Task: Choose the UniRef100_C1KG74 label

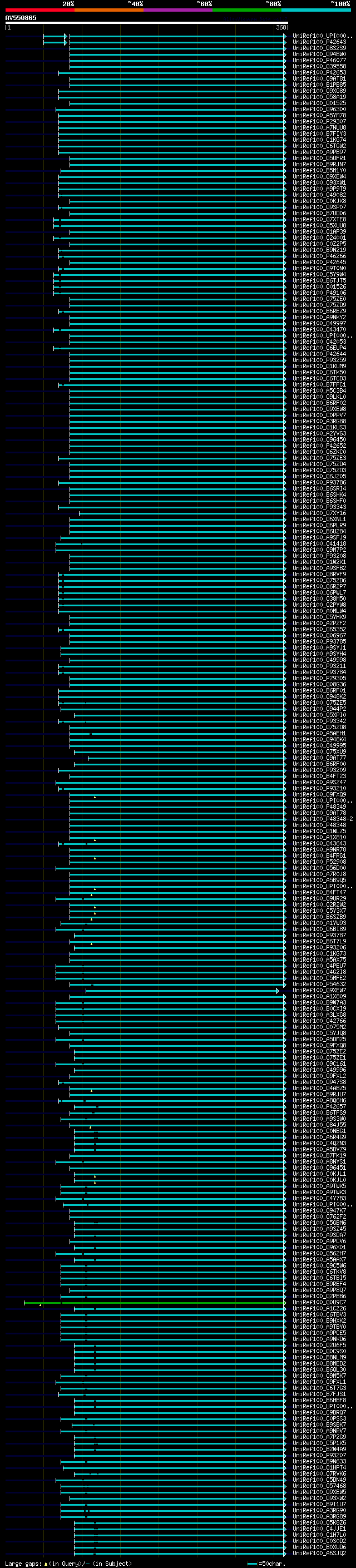Action: tap(319, 140)
